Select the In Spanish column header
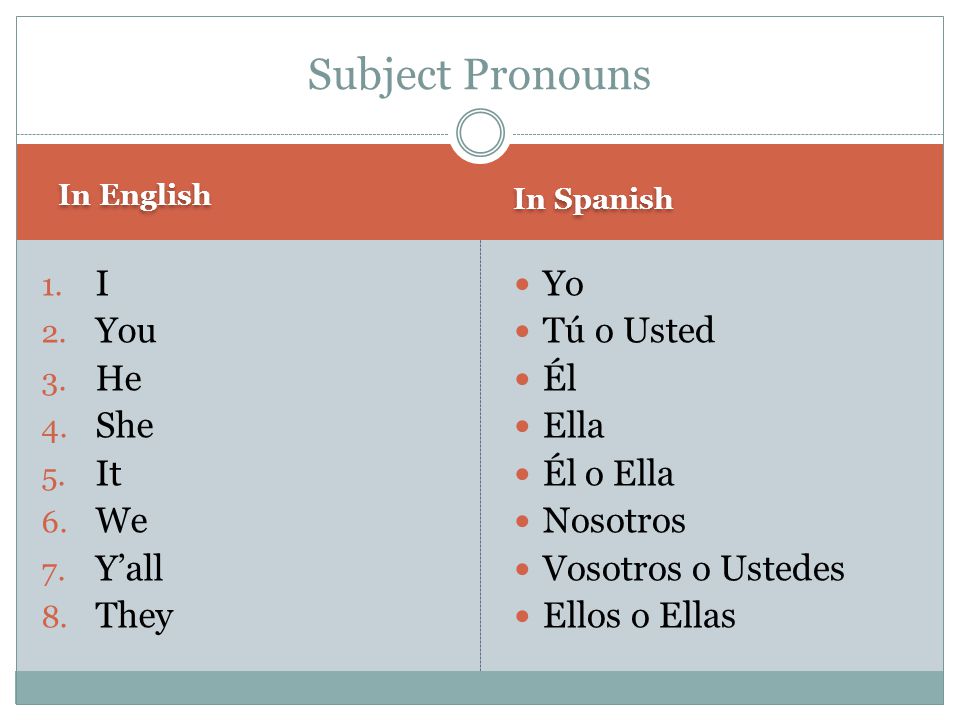Screen dimensions: 960x720 (593, 199)
